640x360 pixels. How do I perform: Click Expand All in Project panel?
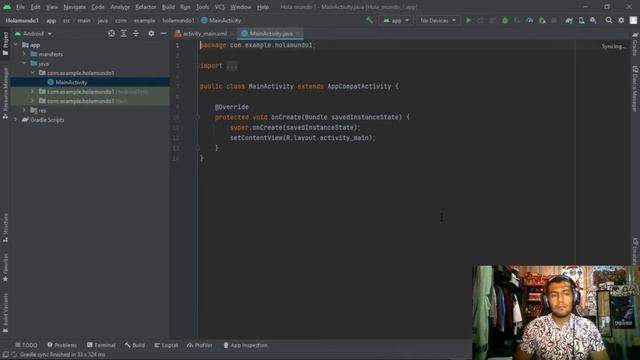tap(124, 33)
